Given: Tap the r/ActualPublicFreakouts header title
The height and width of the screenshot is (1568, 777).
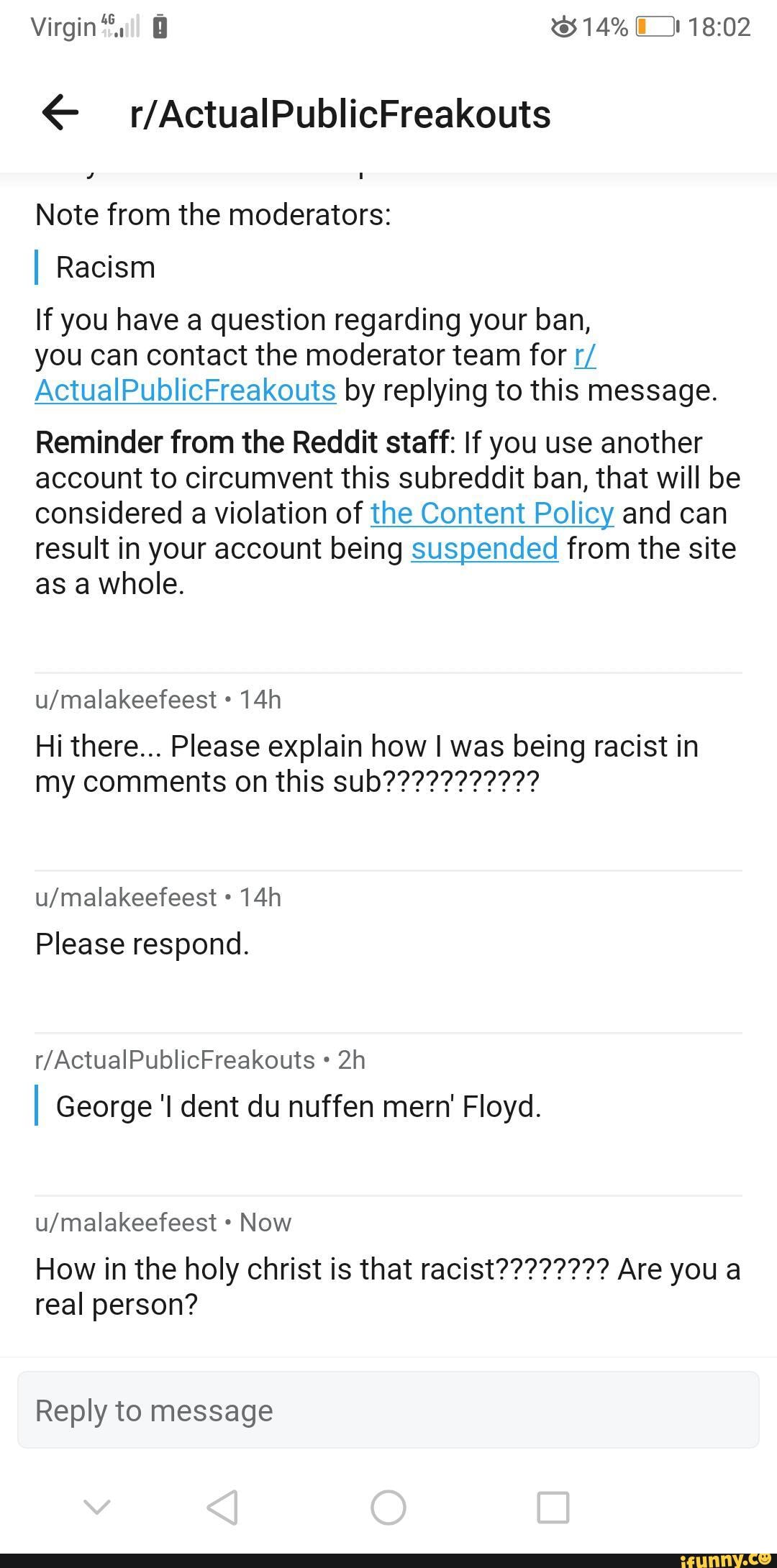Looking at the screenshot, I should click(x=340, y=114).
